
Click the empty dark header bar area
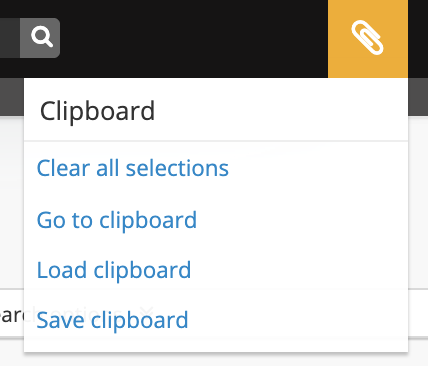point(194,39)
